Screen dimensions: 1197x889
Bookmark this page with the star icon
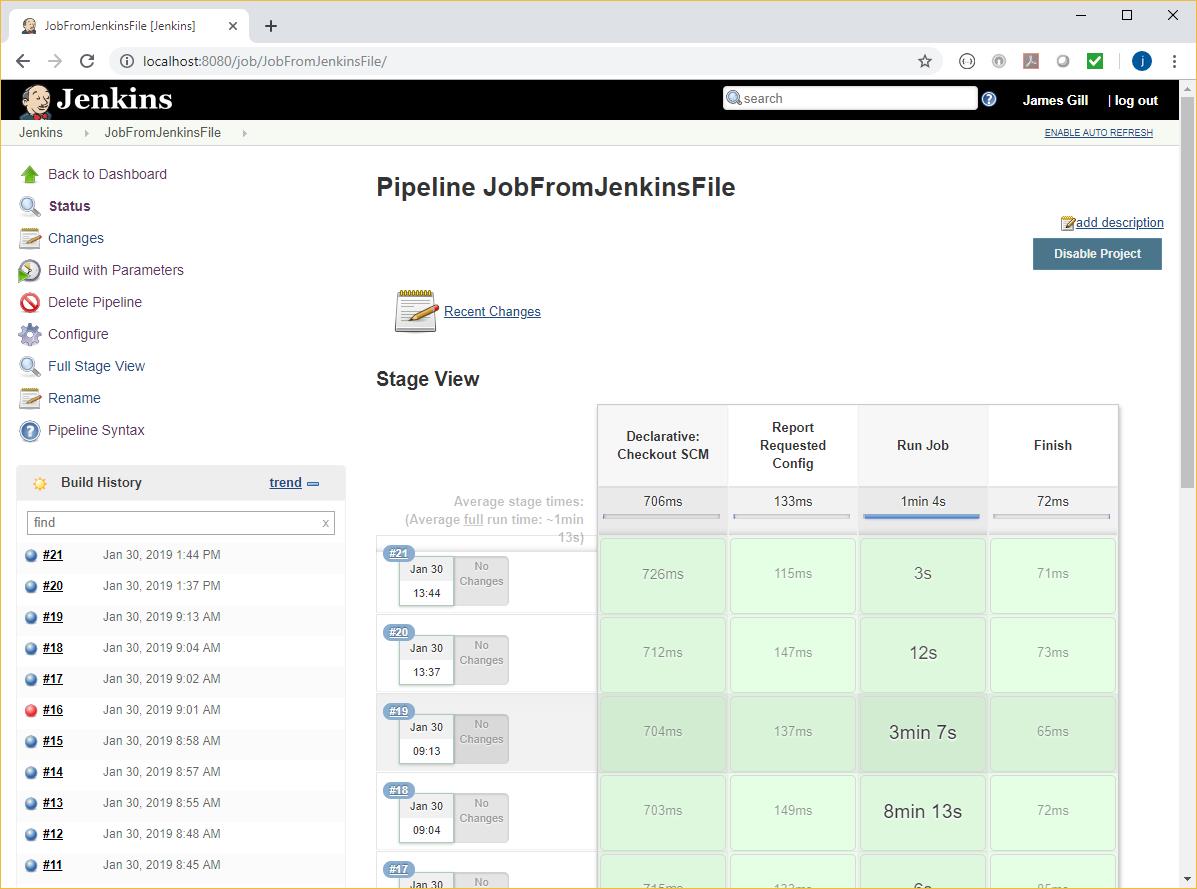925,61
